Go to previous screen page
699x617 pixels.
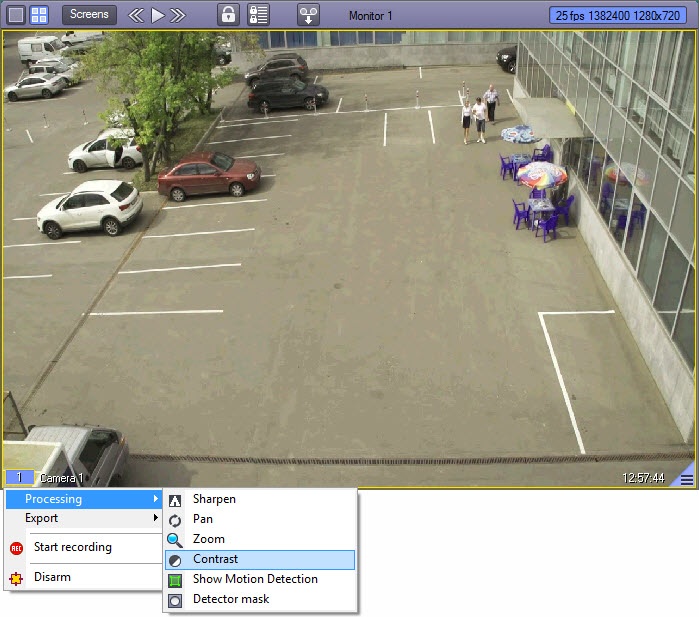(x=137, y=15)
